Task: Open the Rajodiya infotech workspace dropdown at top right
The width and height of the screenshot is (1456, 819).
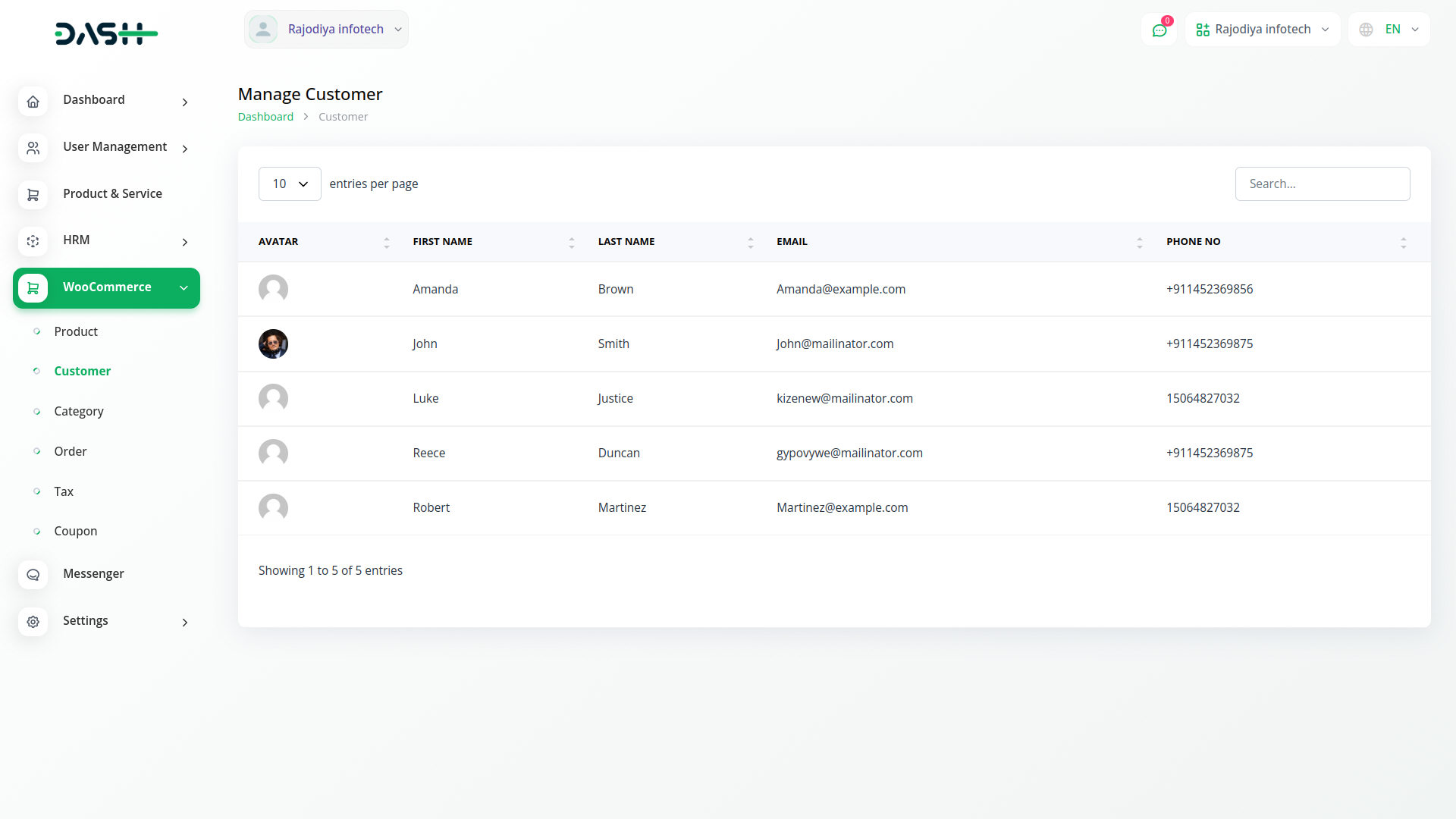Action: pyautogui.click(x=1263, y=30)
